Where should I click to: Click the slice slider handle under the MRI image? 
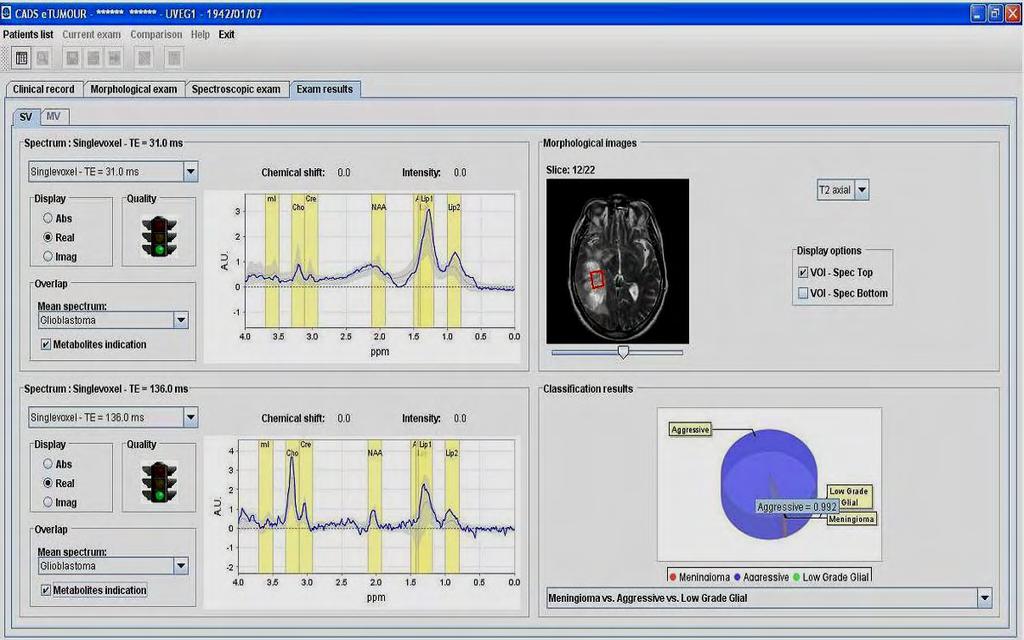623,353
